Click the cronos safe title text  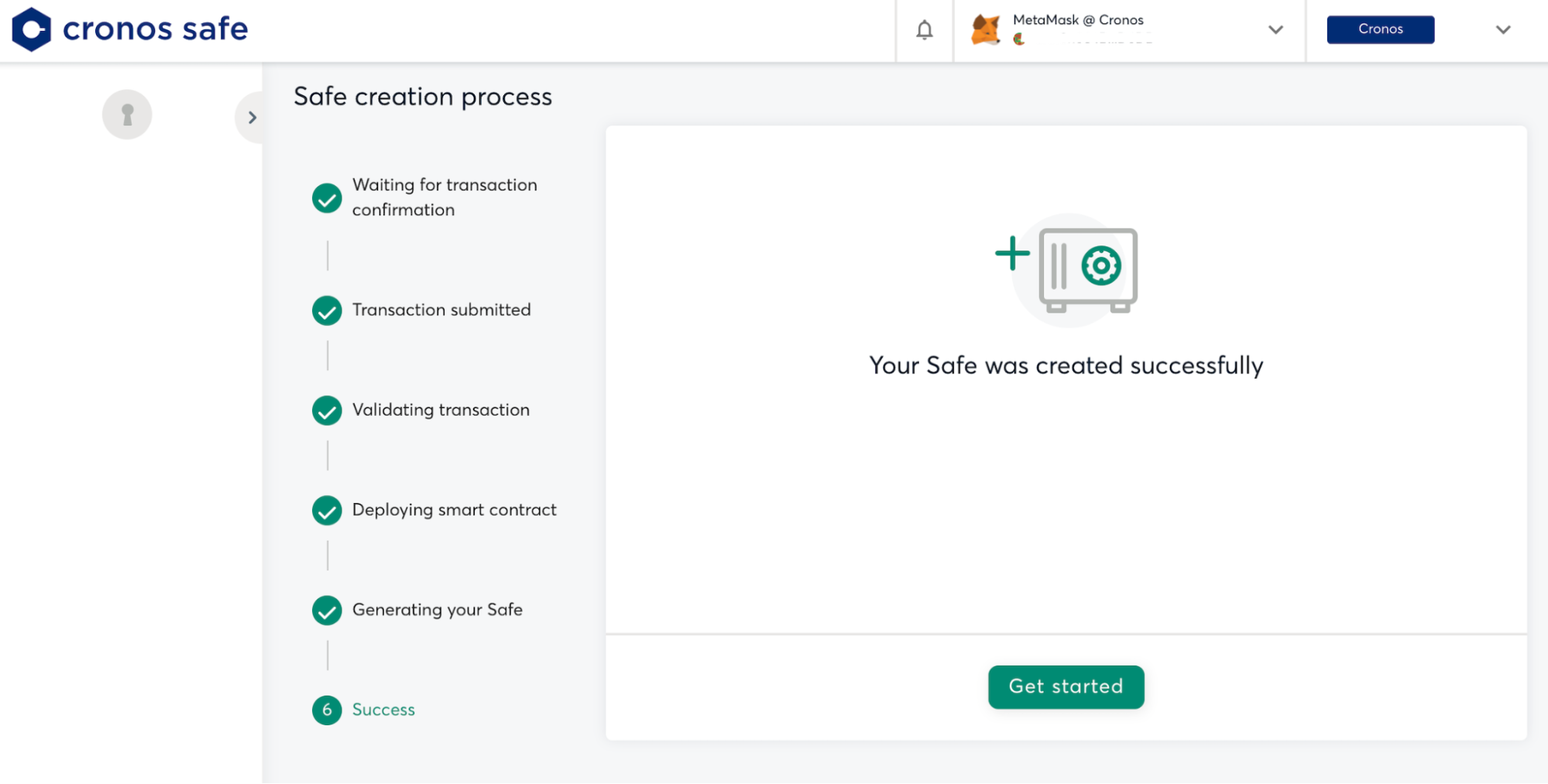pyautogui.click(x=155, y=29)
